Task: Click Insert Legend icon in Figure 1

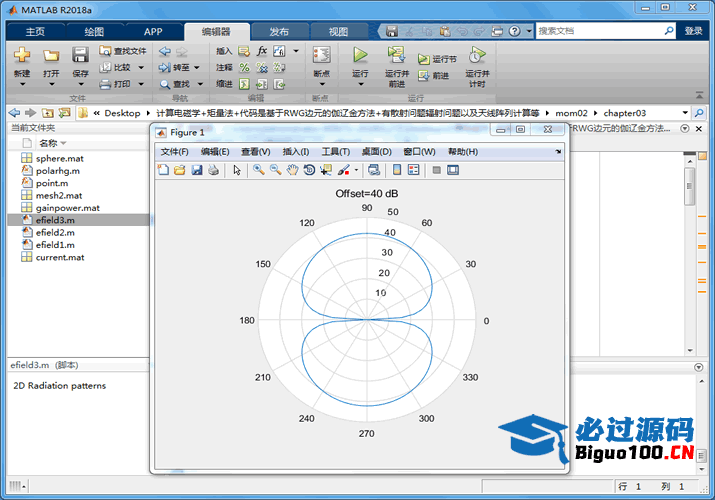Action: point(414,170)
